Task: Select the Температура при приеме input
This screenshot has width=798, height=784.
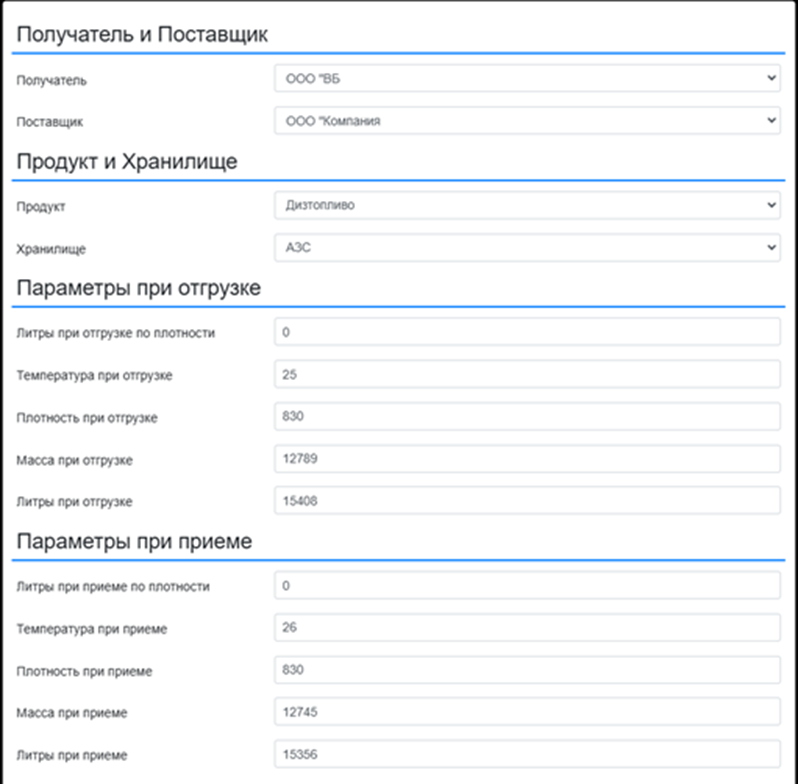Action: [527, 627]
